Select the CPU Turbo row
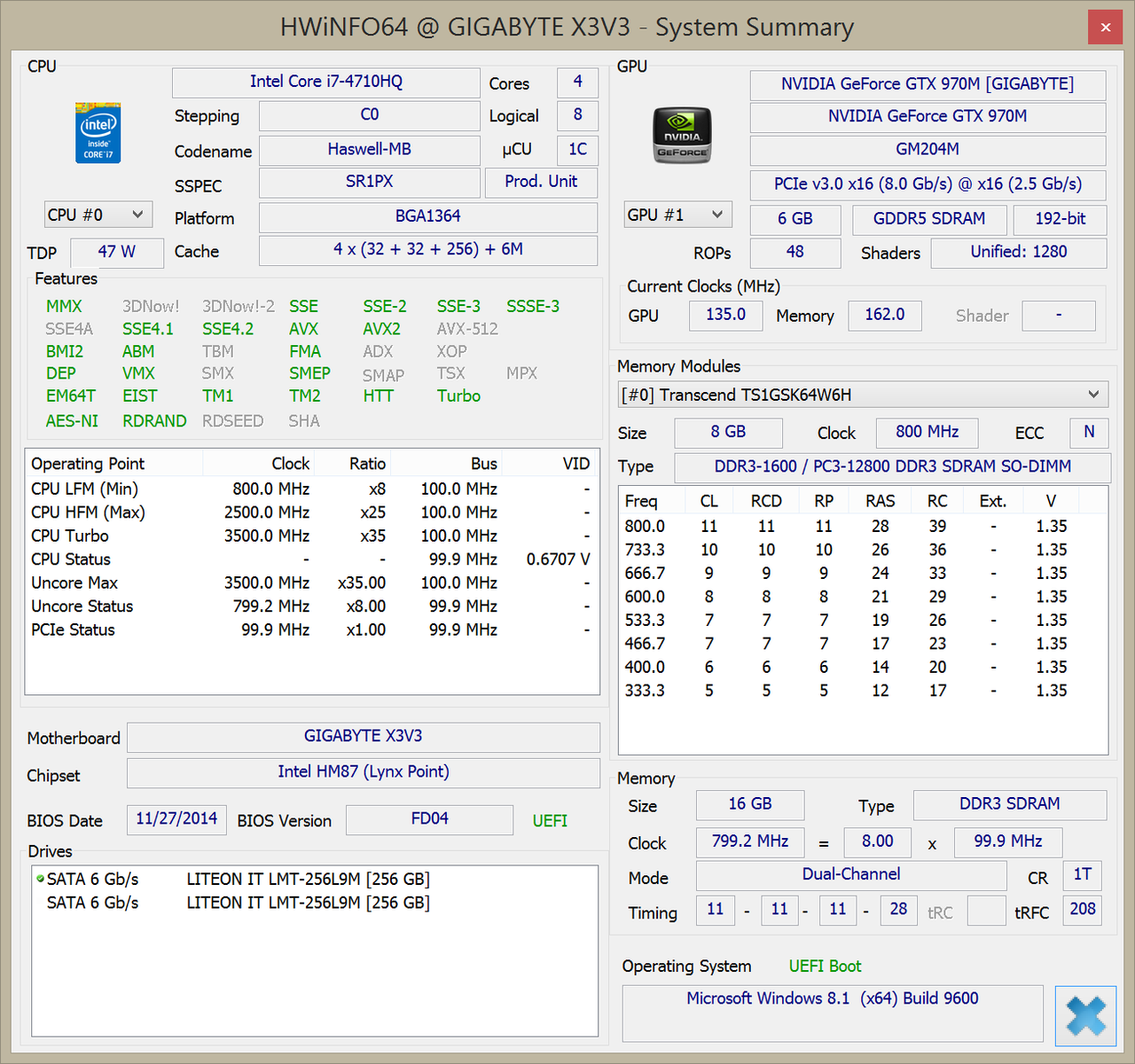Viewport: 1135px width, 1064px height. click(x=312, y=536)
